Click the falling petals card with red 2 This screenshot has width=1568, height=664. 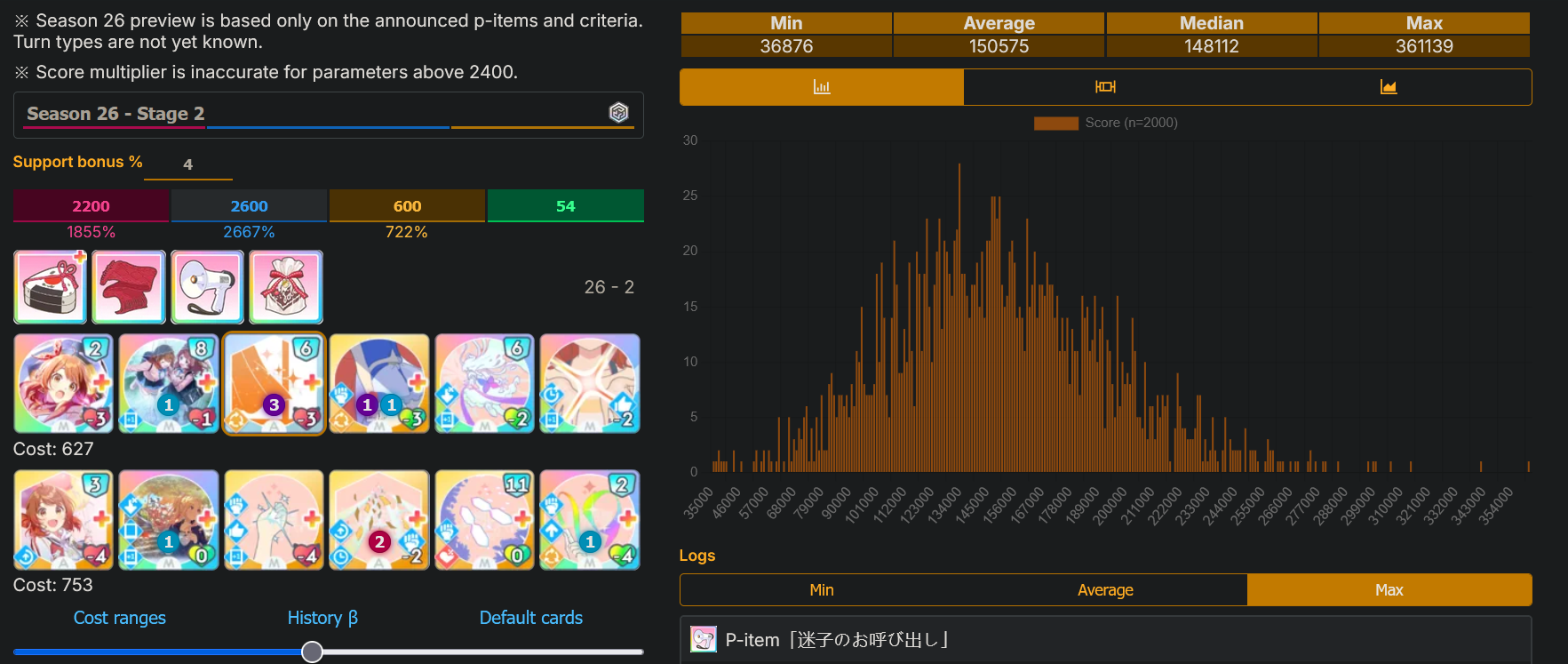coord(379,520)
